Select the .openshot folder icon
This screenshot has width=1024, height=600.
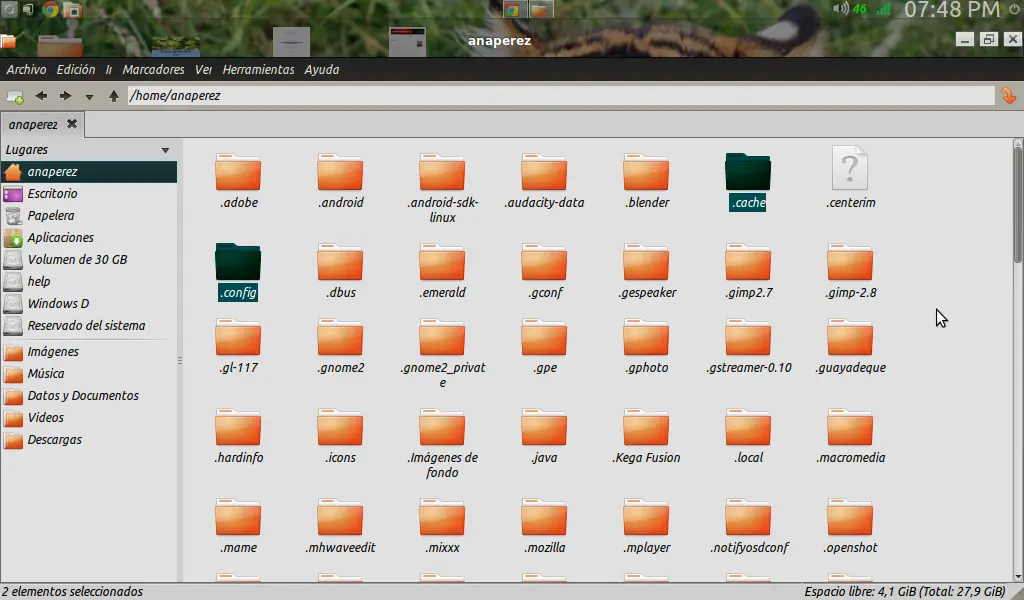[x=850, y=518]
